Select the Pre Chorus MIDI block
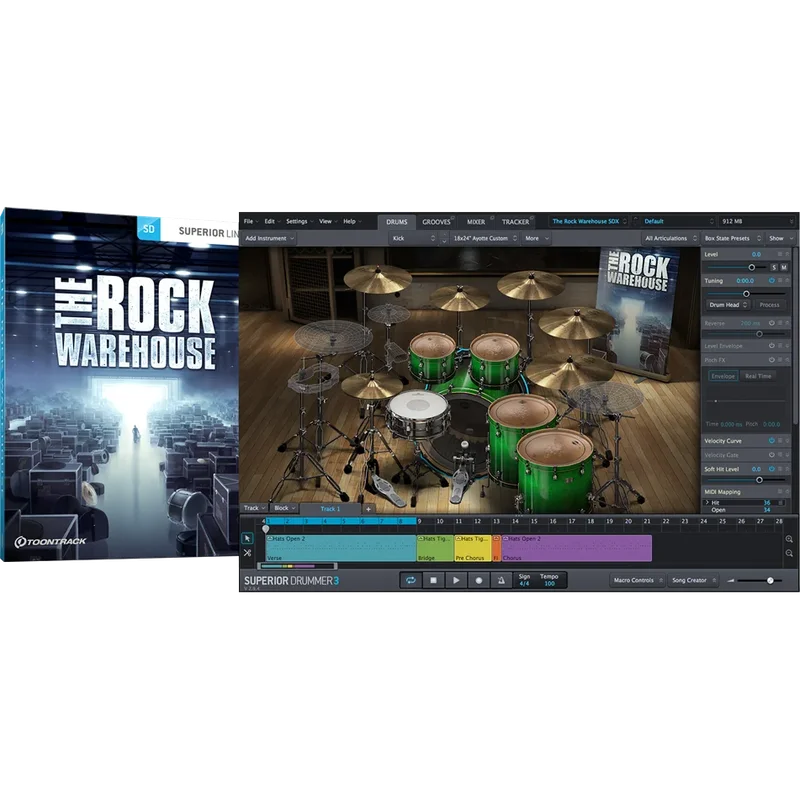The image size is (800, 800). coord(472,548)
